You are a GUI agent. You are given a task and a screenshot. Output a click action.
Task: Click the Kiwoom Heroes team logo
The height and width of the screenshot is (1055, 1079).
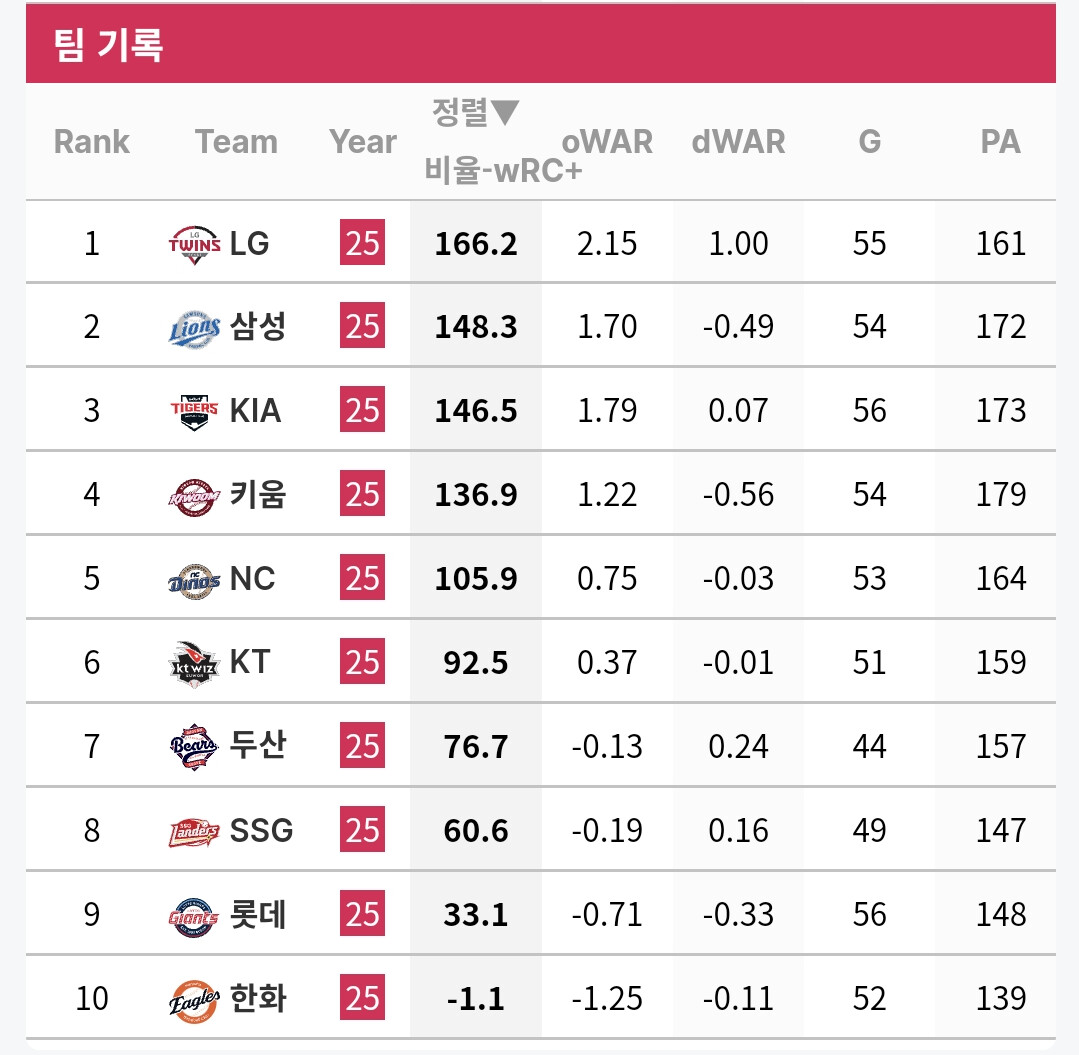pyautogui.click(x=195, y=496)
